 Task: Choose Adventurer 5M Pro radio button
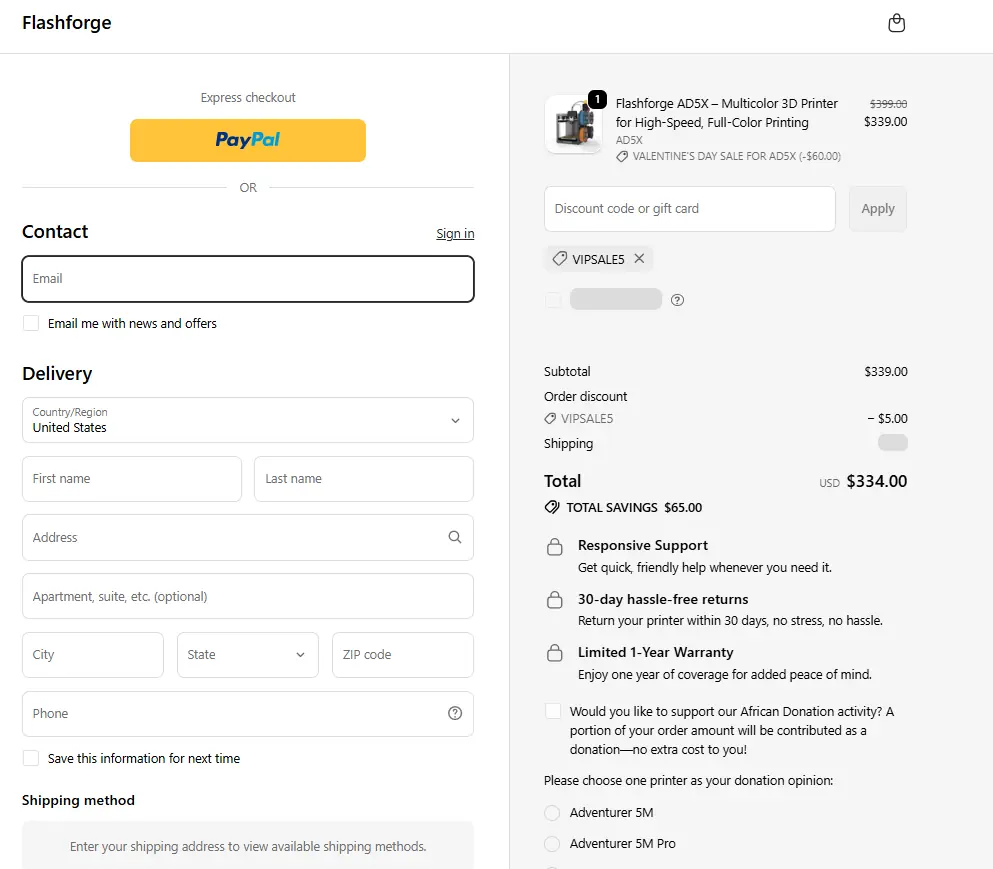[x=552, y=844]
